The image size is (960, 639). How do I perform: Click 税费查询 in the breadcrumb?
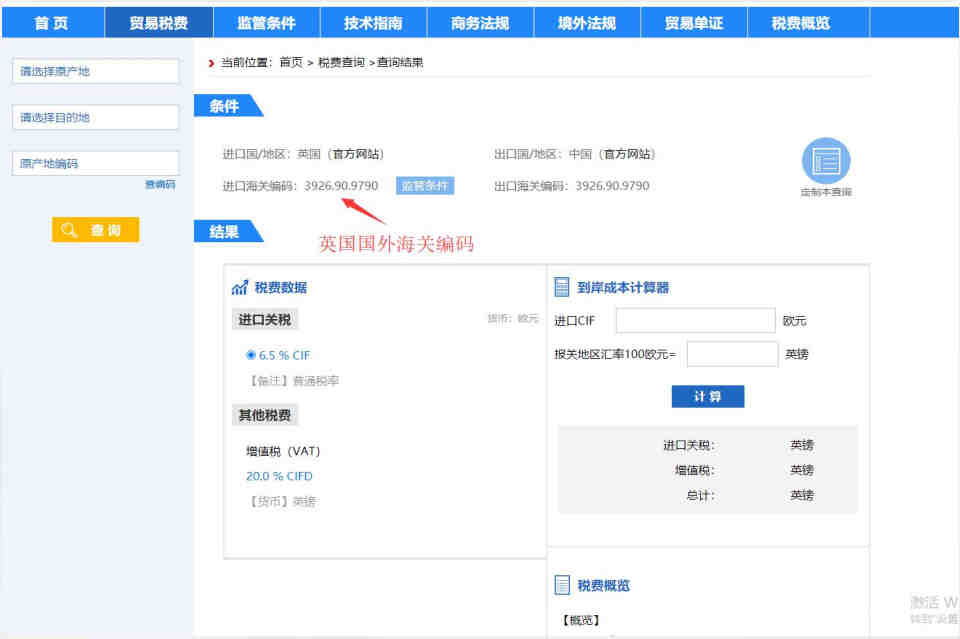click(341, 62)
